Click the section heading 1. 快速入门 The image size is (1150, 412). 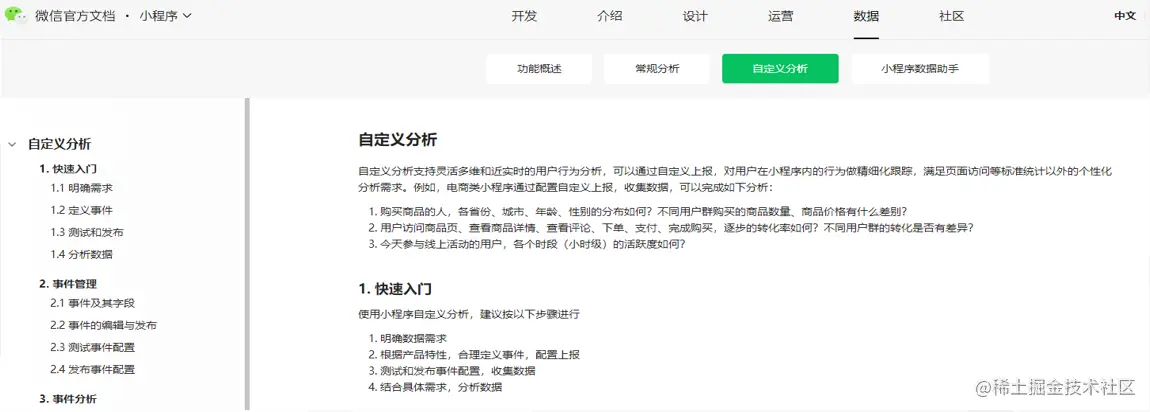pyautogui.click(x=395, y=289)
